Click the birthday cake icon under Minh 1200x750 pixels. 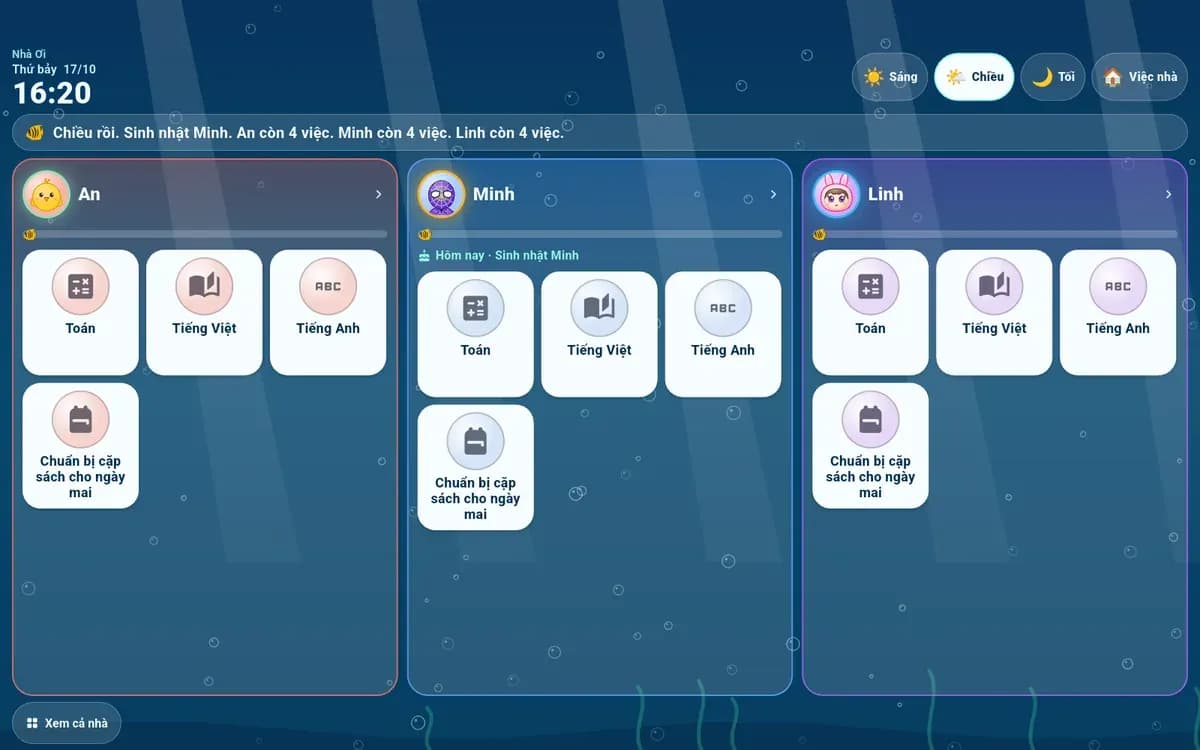point(424,256)
